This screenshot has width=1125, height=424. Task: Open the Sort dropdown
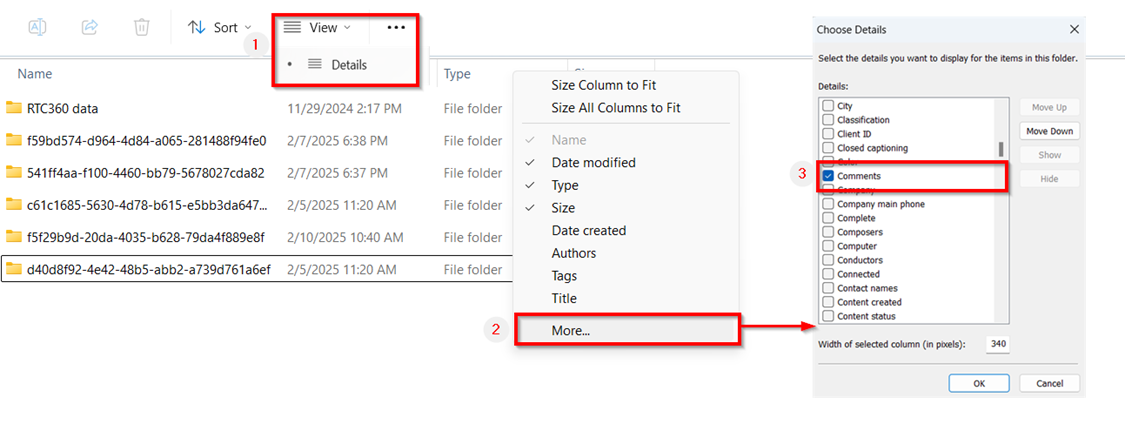(220, 28)
